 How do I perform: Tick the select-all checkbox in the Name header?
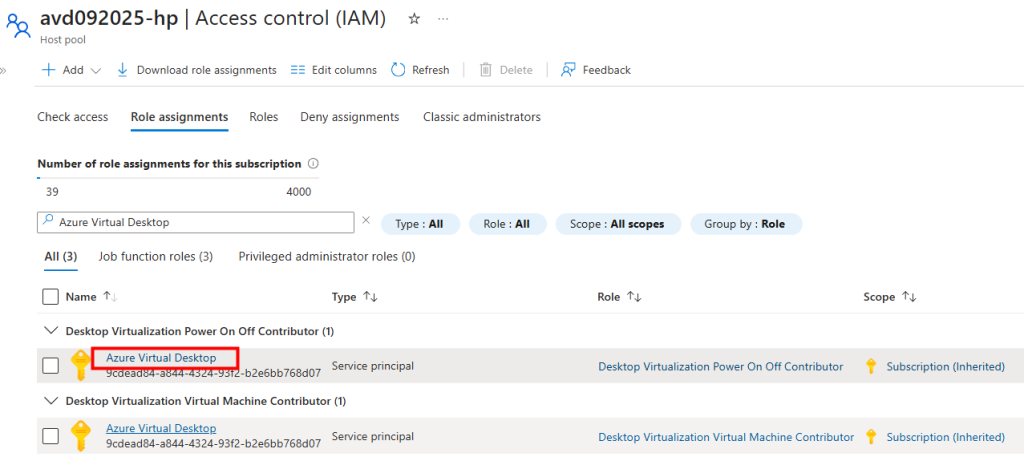tap(50, 296)
